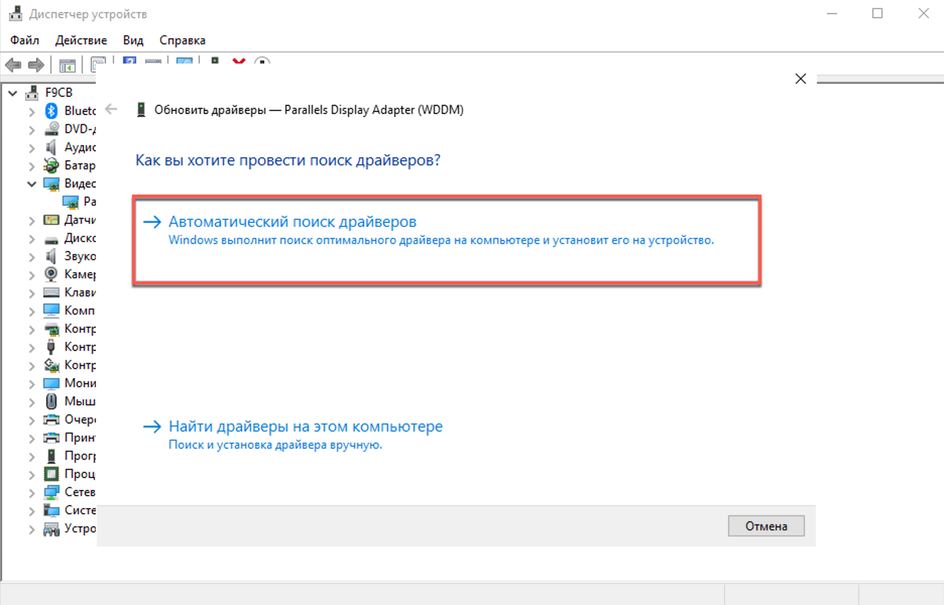Image resolution: width=944 pixels, height=605 pixels.
Task: Collapse the F9CB root node
Action: 13,93
